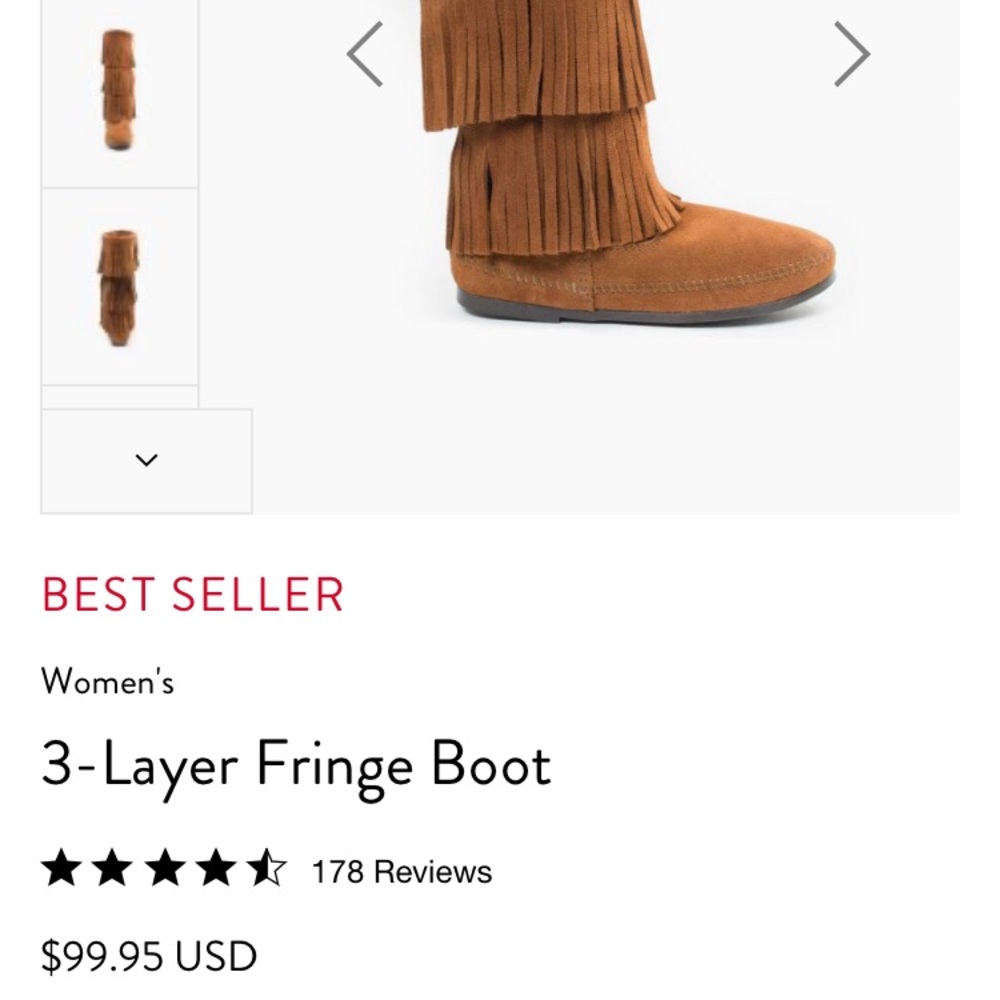
Task: Open the 178 Reviews link
Action: (401, 871)
